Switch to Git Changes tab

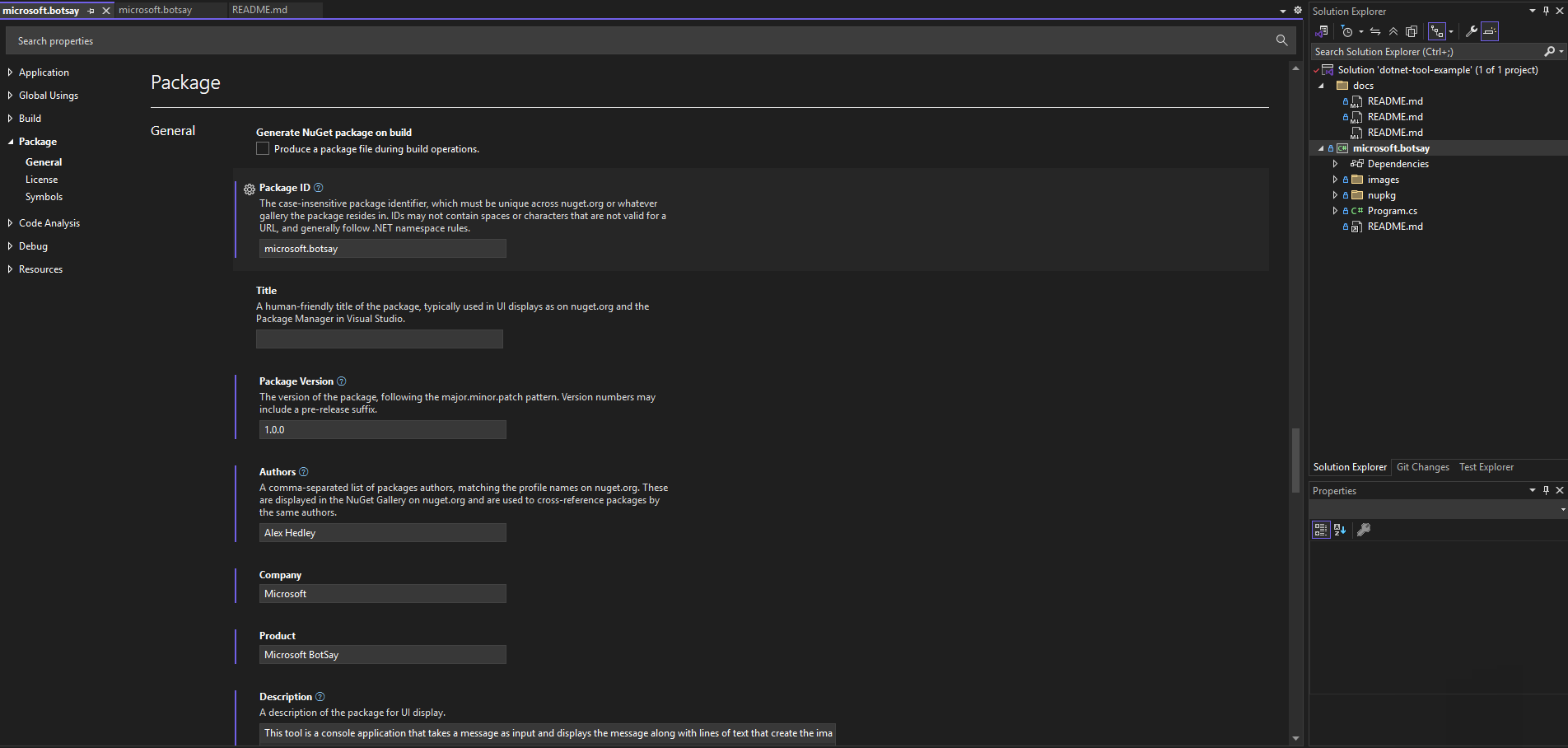[x=1422, y=467]
